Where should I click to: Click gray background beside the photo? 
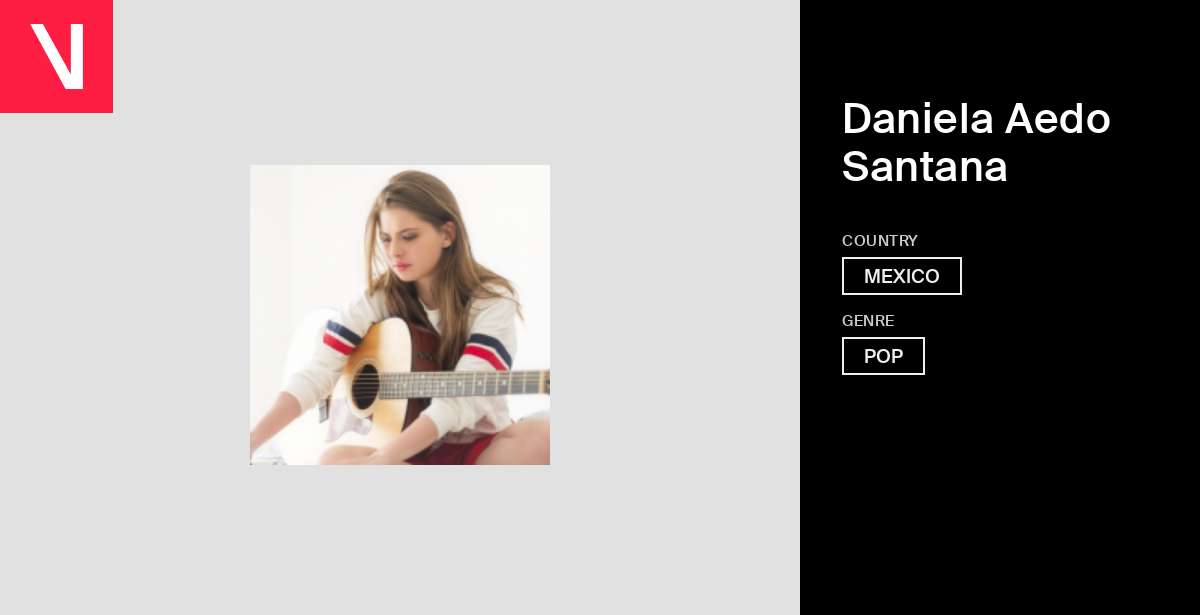pos(650,315)
